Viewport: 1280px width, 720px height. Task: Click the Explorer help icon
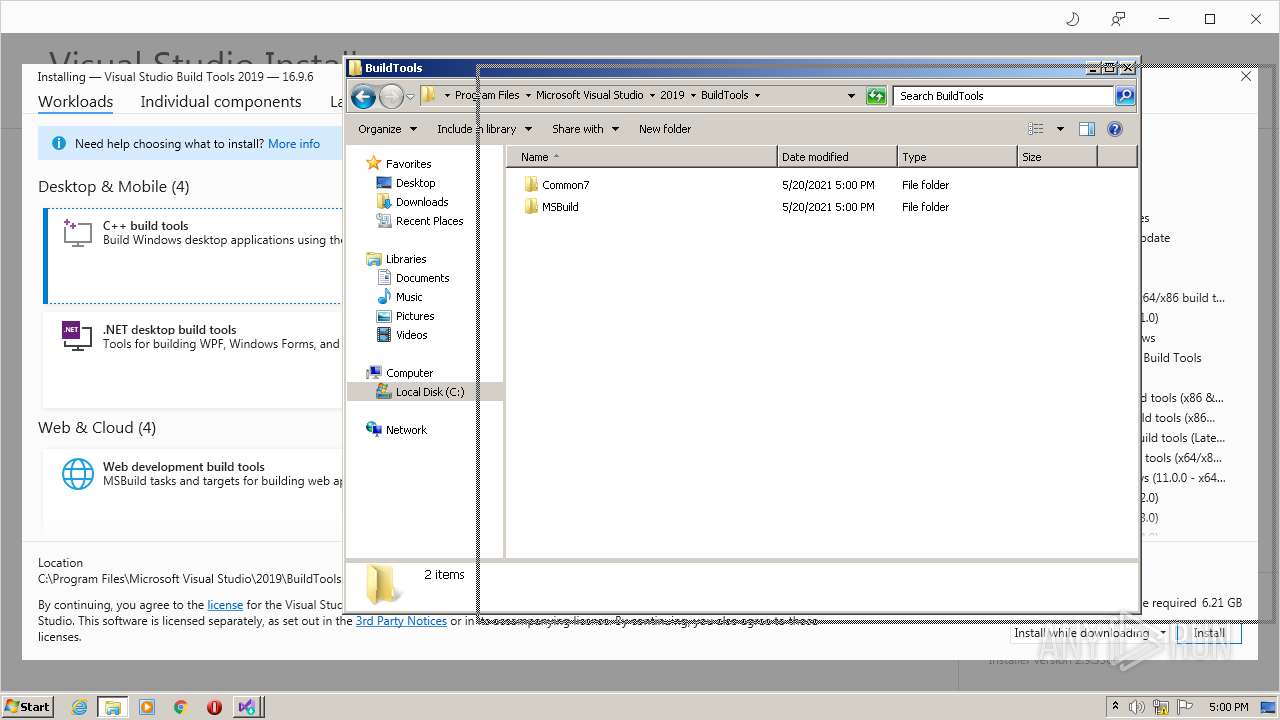pyautogui.click(x=1115, y=129)
